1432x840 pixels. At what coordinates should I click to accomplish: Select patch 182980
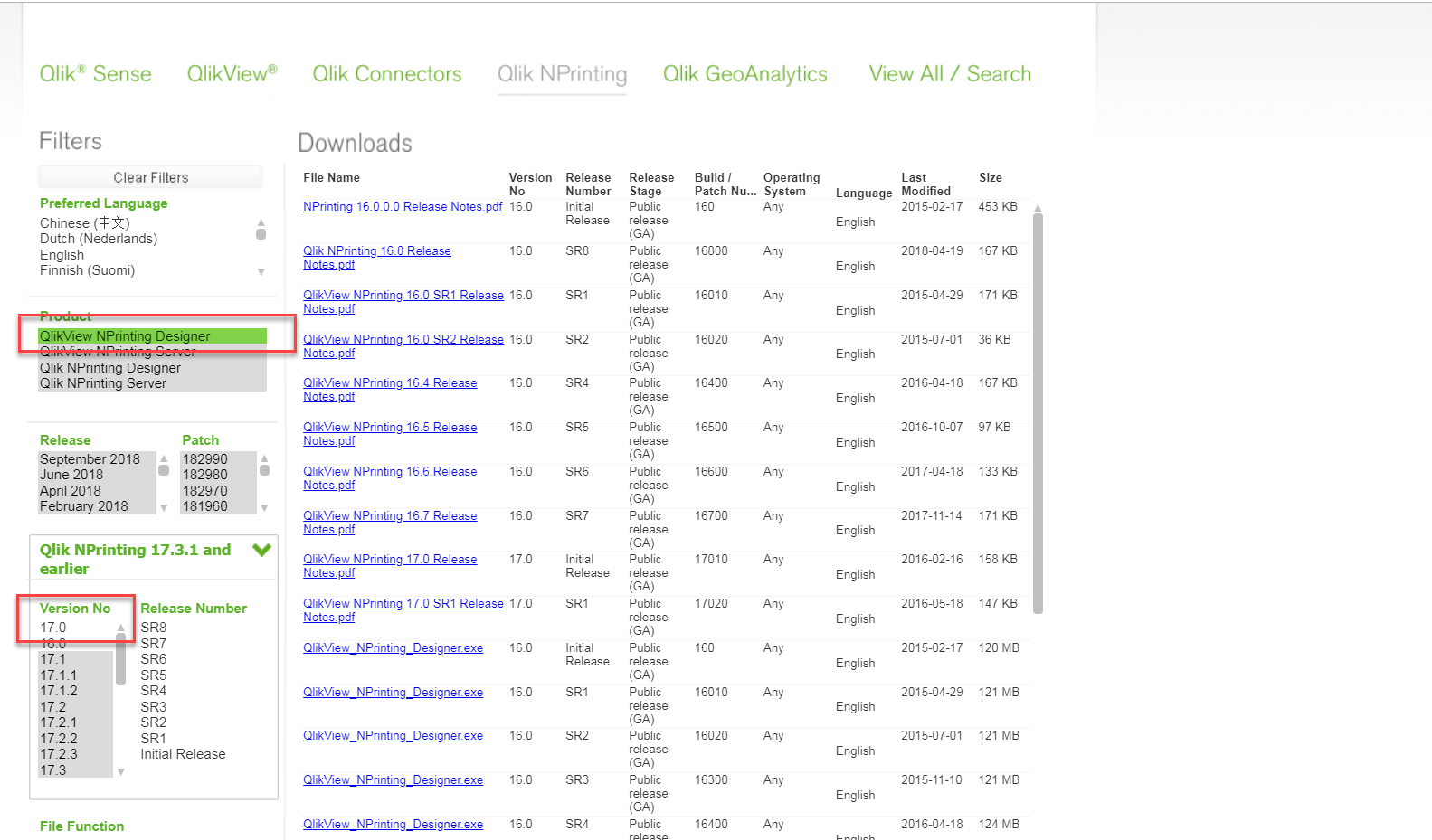tap(218, 475)
